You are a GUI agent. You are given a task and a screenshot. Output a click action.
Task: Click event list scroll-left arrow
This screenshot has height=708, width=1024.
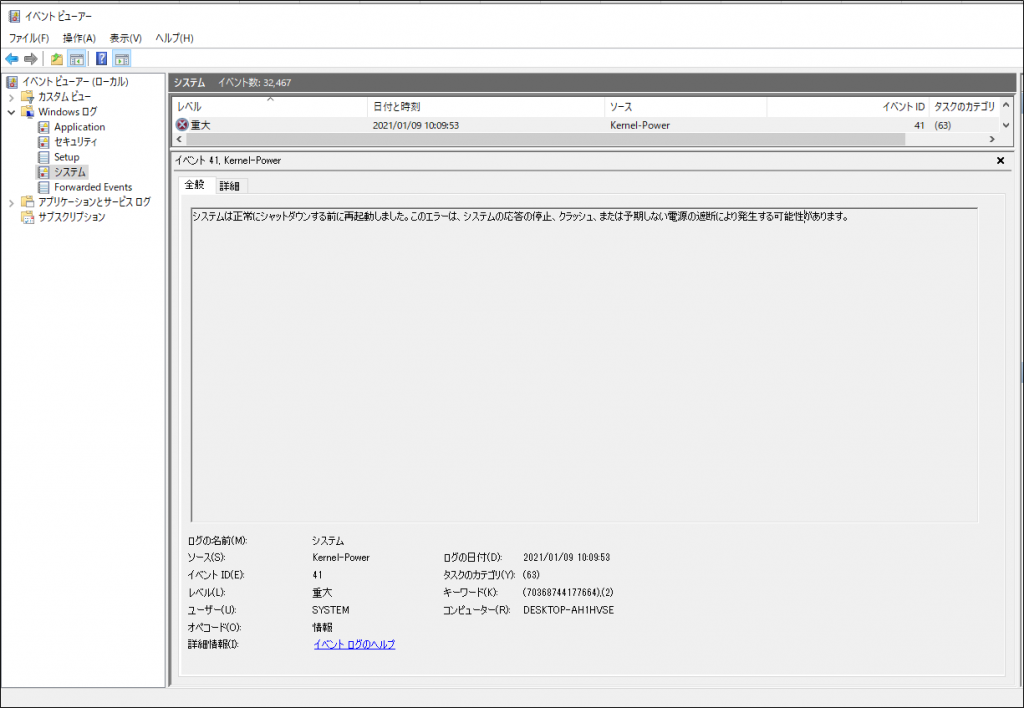pyautogui.click(x=180, y=139)
